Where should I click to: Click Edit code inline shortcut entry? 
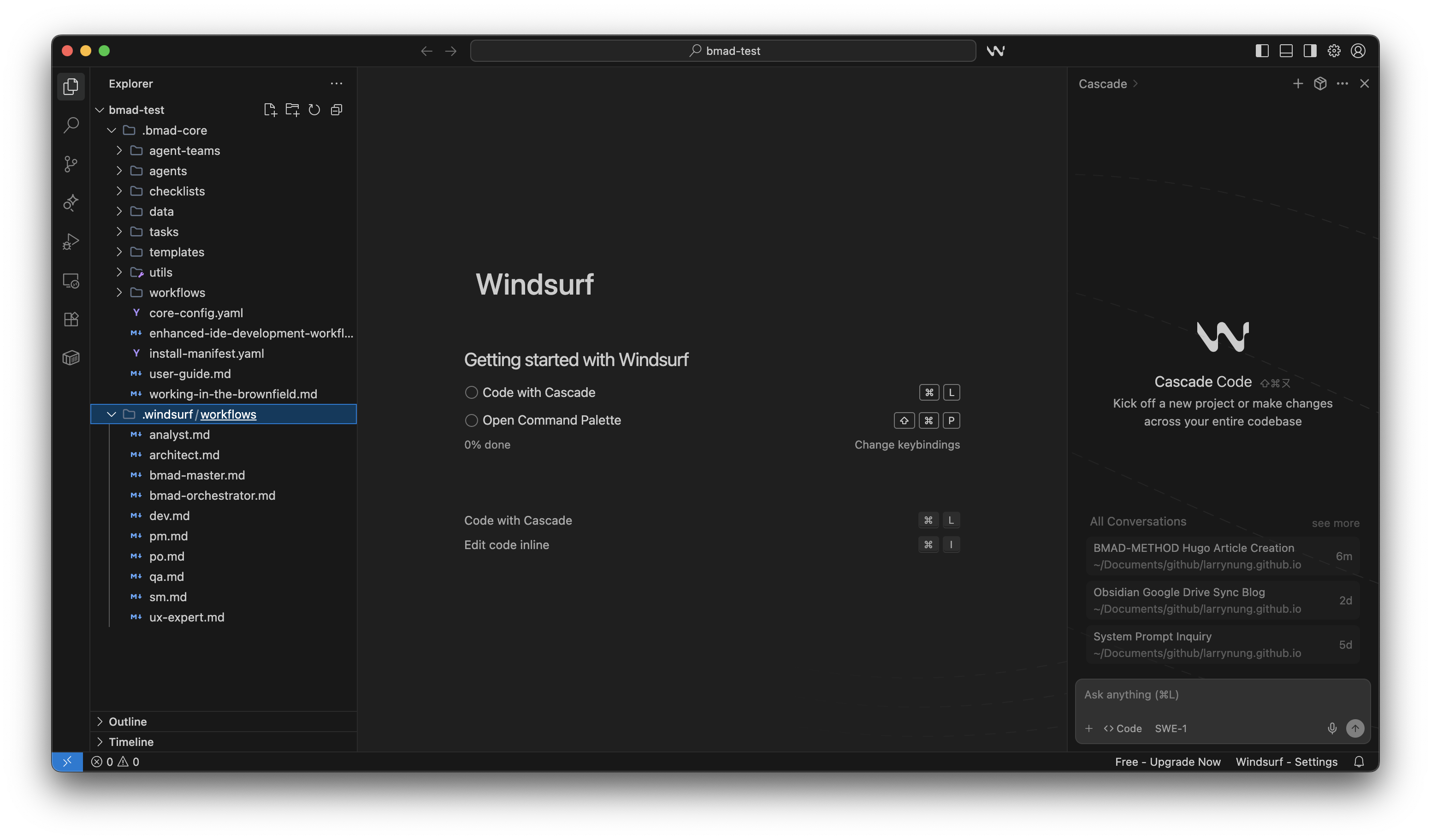(x=507, y=544)
